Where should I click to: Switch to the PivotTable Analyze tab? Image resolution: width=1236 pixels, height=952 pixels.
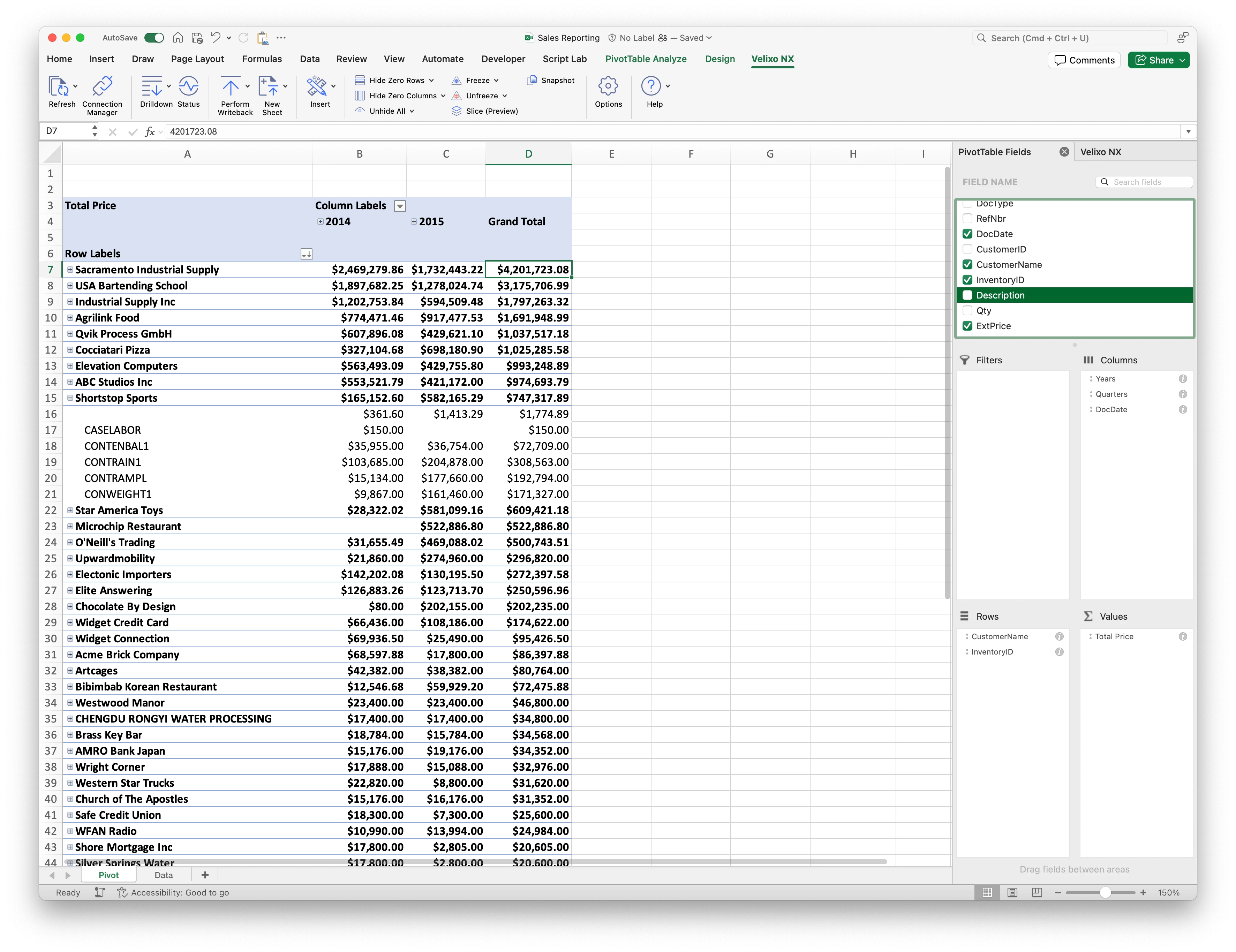tap(645, 59)
